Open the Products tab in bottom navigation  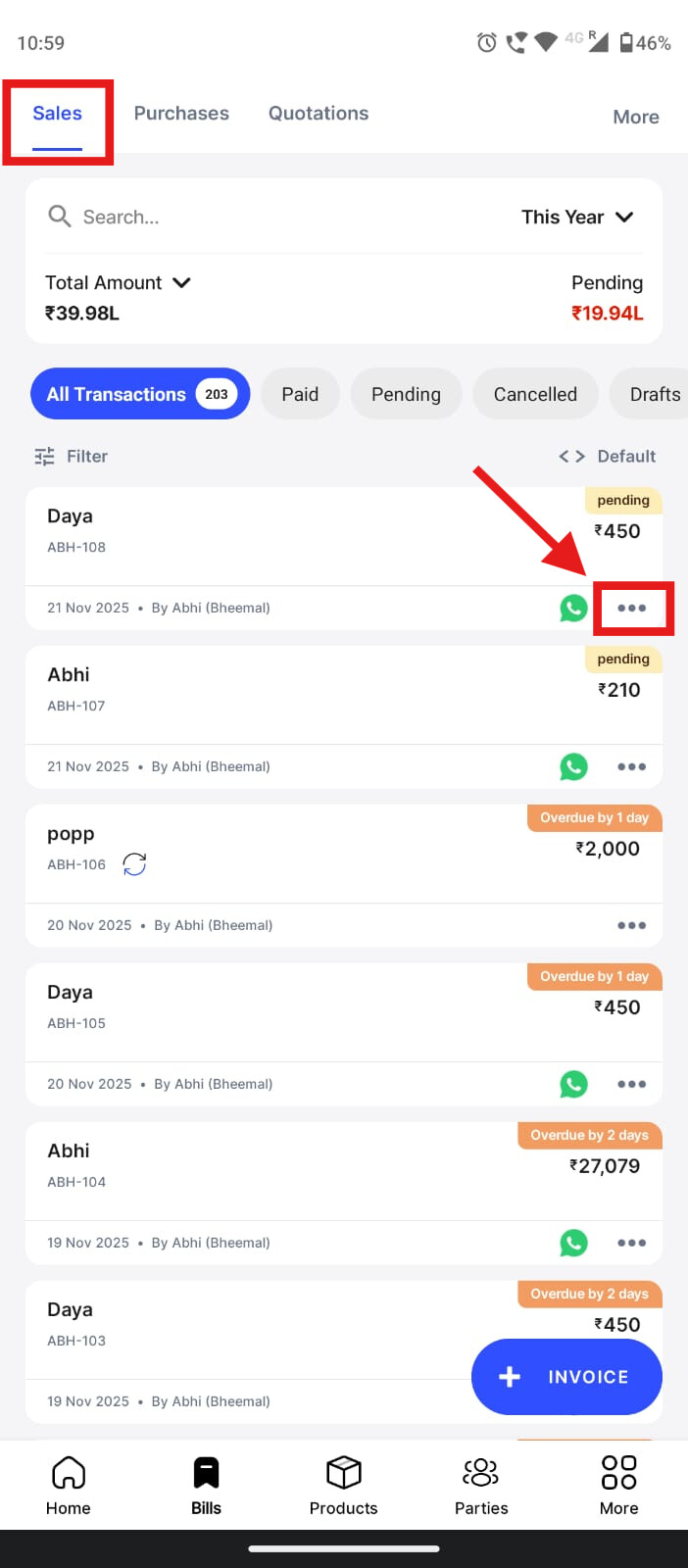click(343, 1486)
